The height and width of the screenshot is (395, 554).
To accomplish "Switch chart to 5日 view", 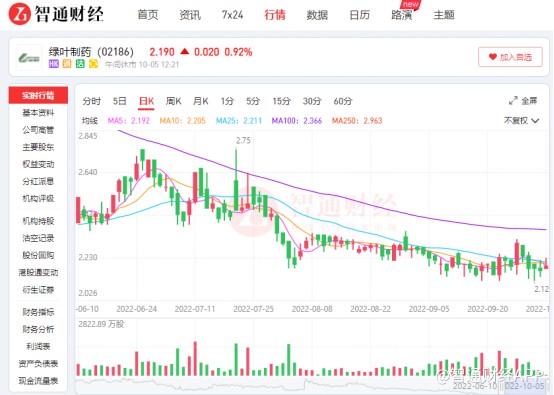I will pos(119,101).
